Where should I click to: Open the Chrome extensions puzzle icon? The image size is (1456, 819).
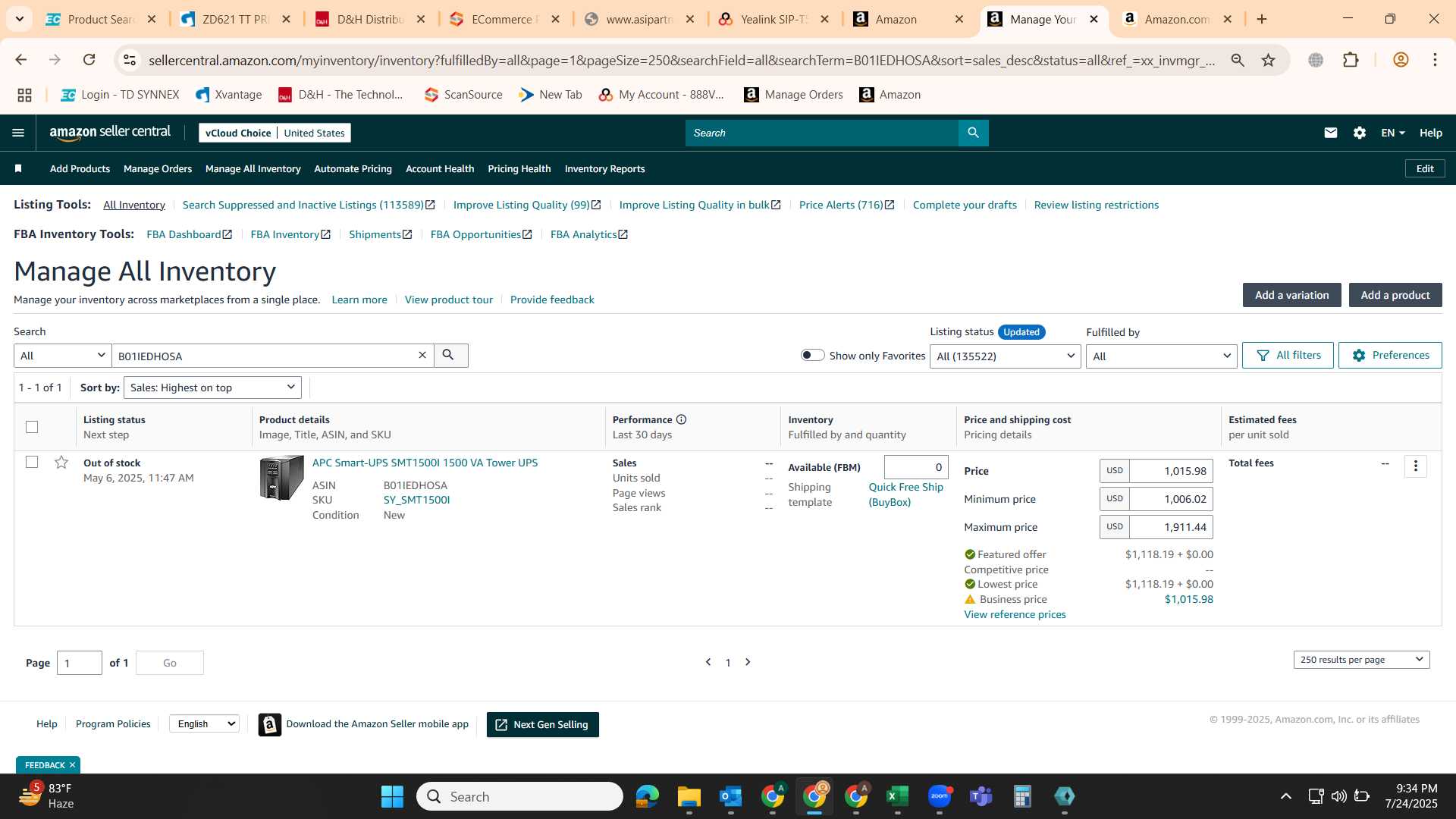pyautogui.click(x=1351, y=60)
